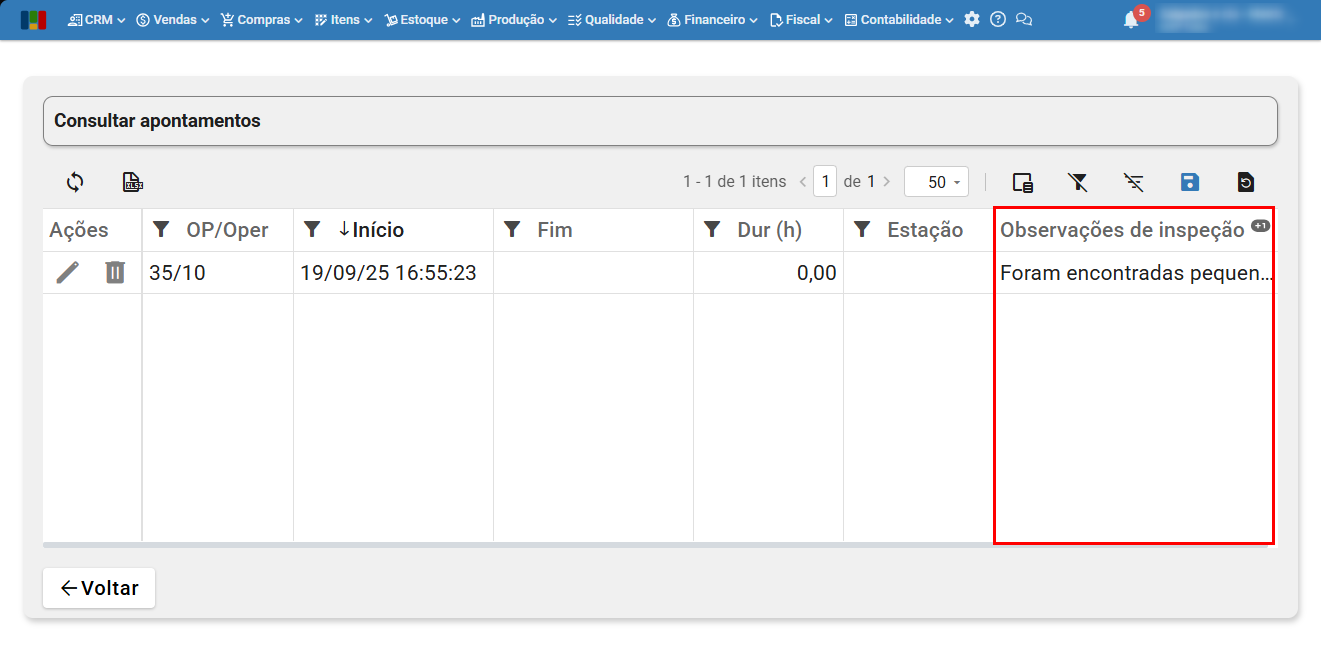Restore default grid layout icon
This screenshot has height=654, width=1321.
[x=1245, y=182]
